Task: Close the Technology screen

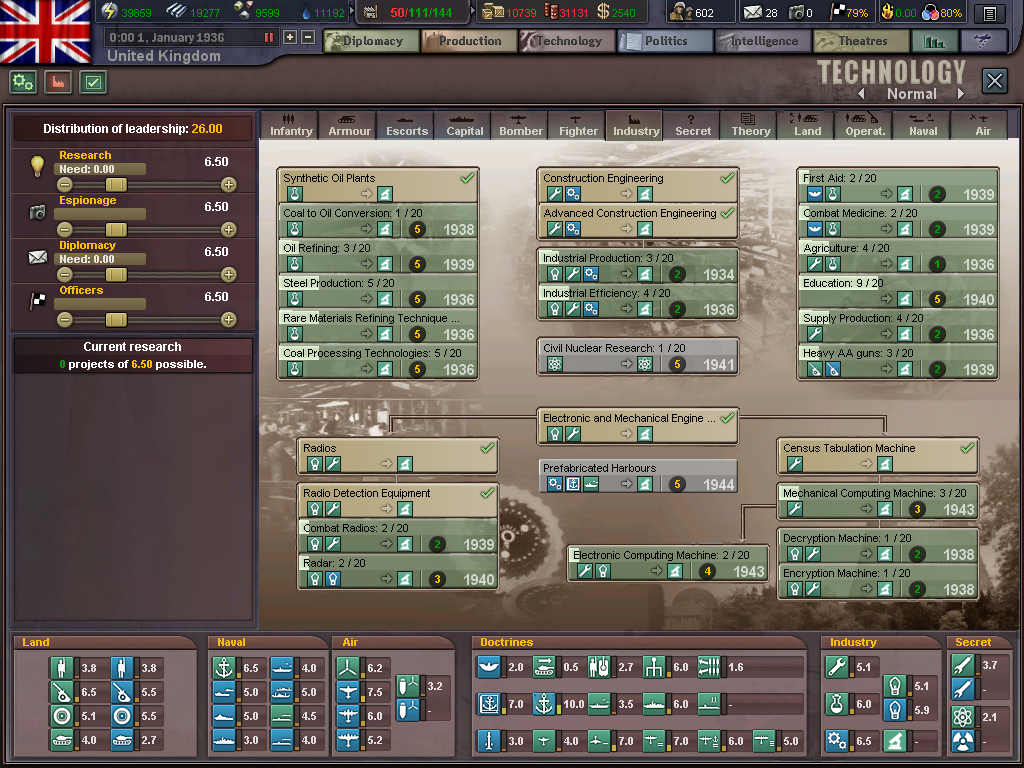Action: (995, 81)
